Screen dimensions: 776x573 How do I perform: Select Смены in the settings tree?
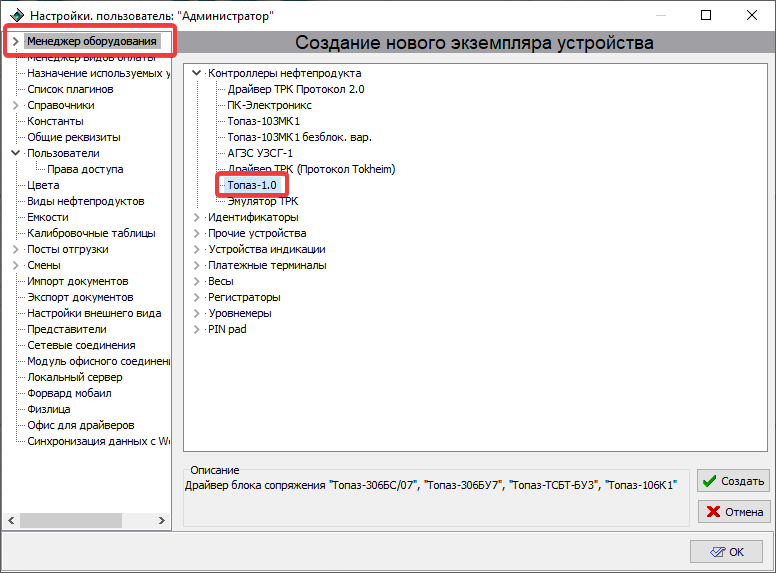click(44, 265)
